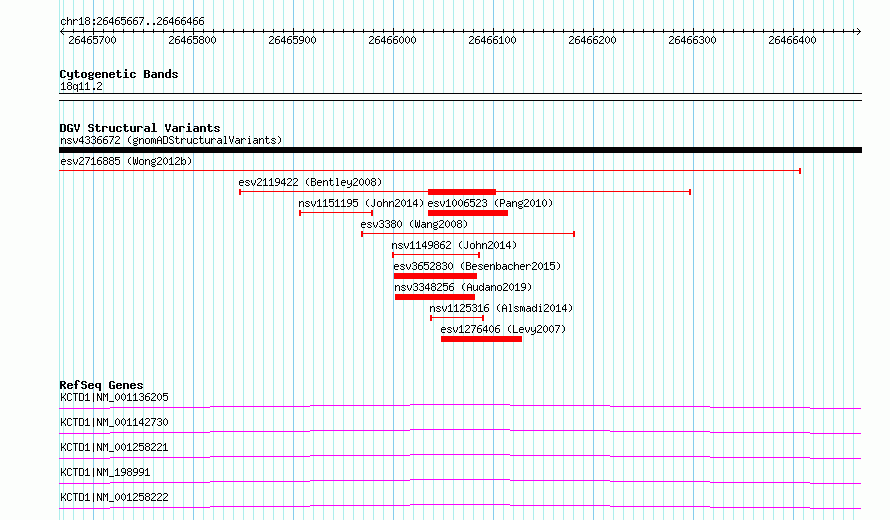Click the thick red esv3652830 bar
The height and width of the screenshot is (520, 890).
tap(435, 276)
